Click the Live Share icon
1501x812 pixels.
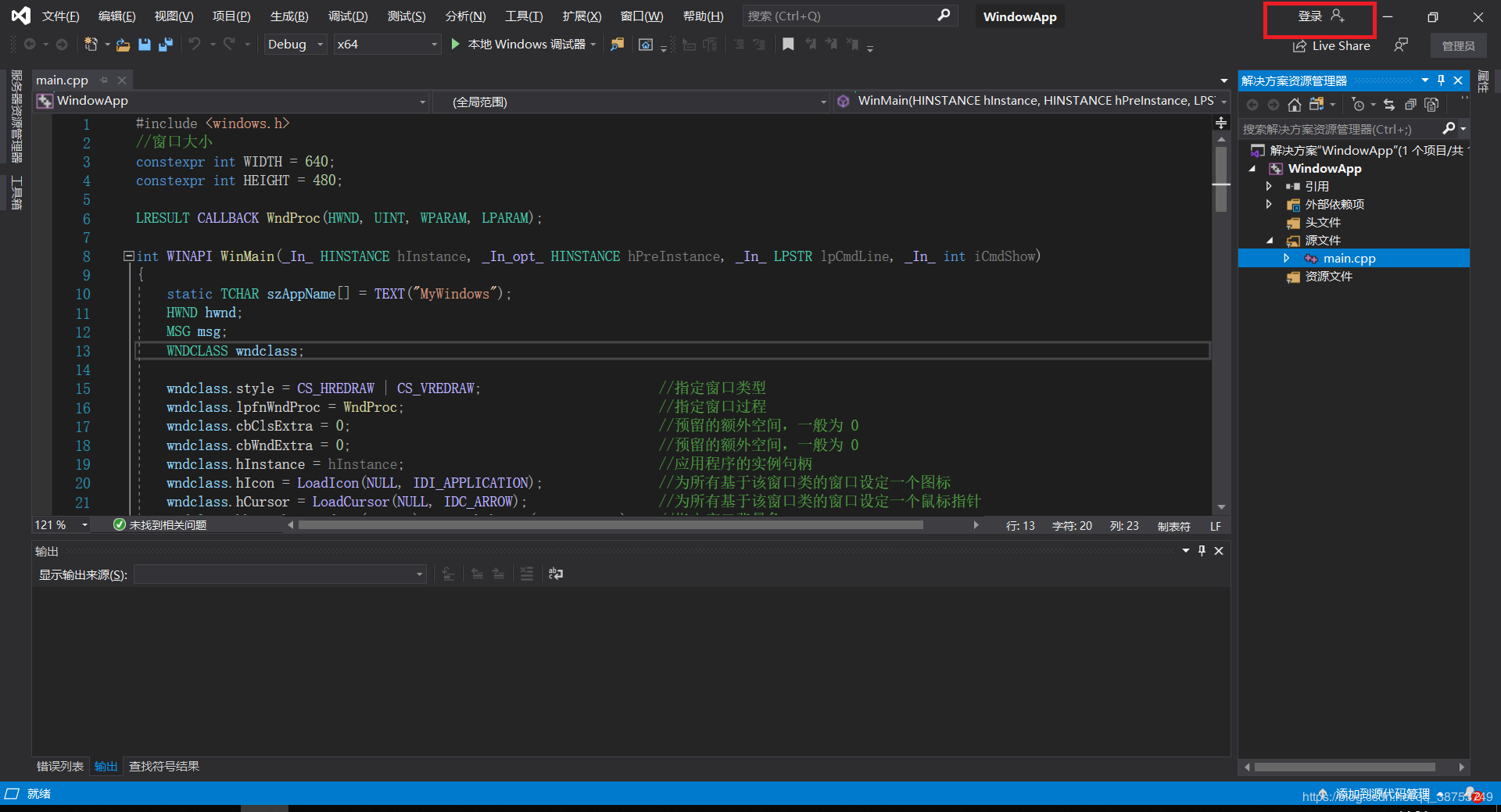[1299, 46]
